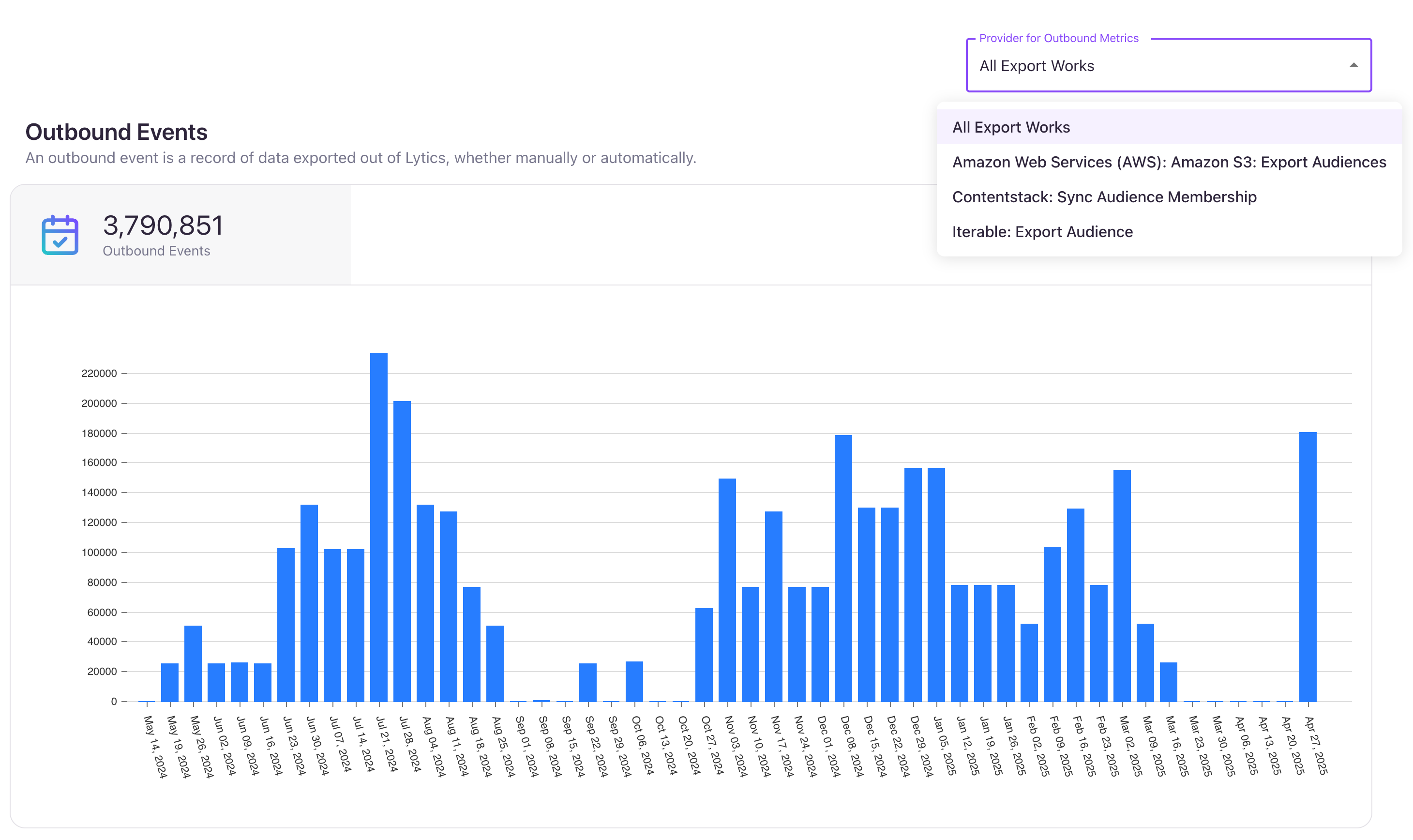
Task: Collapse the provider dropdown using its arrow
Action: 1353,66
